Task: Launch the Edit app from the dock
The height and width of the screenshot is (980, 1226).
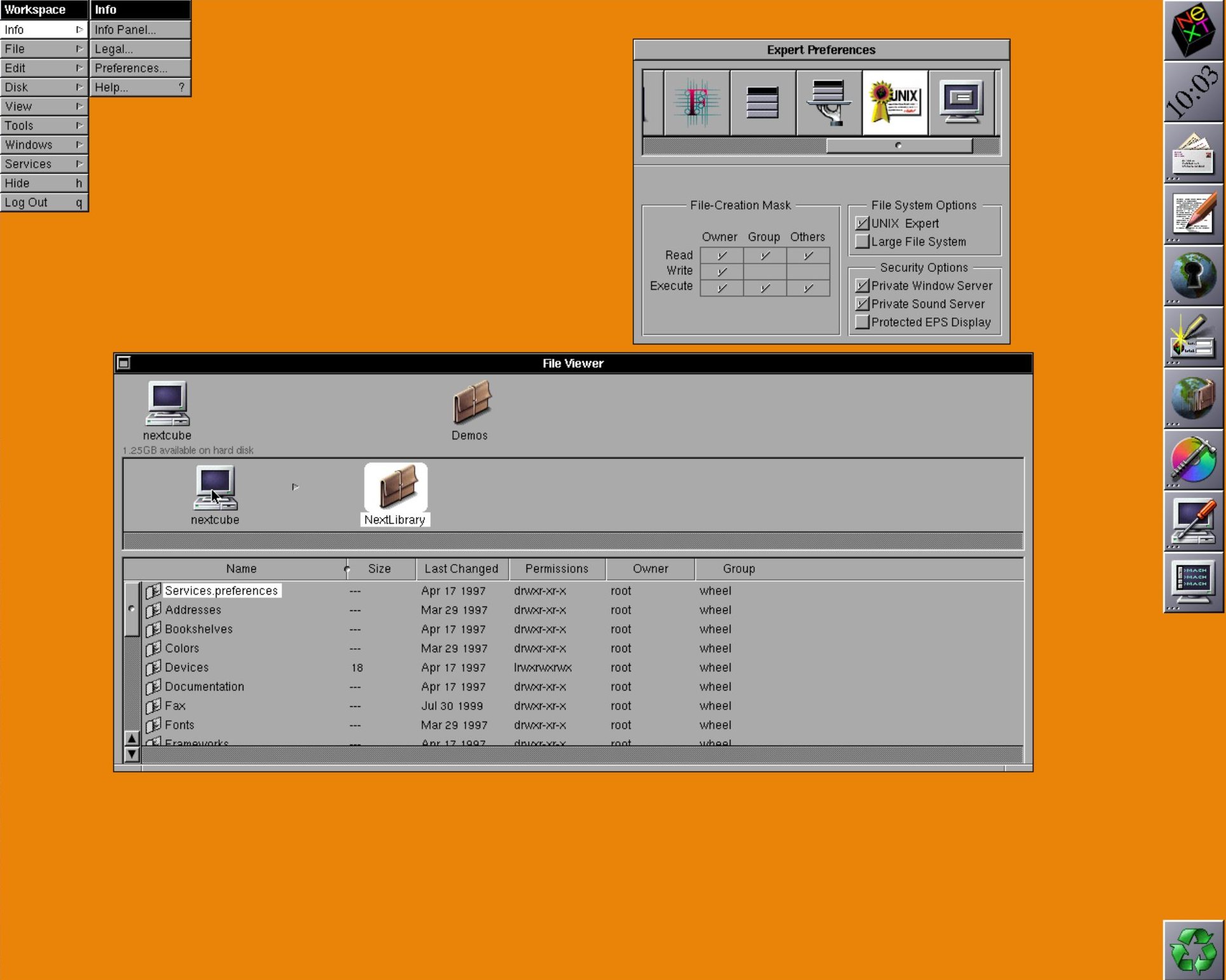Action: (x=1192, y=214)
